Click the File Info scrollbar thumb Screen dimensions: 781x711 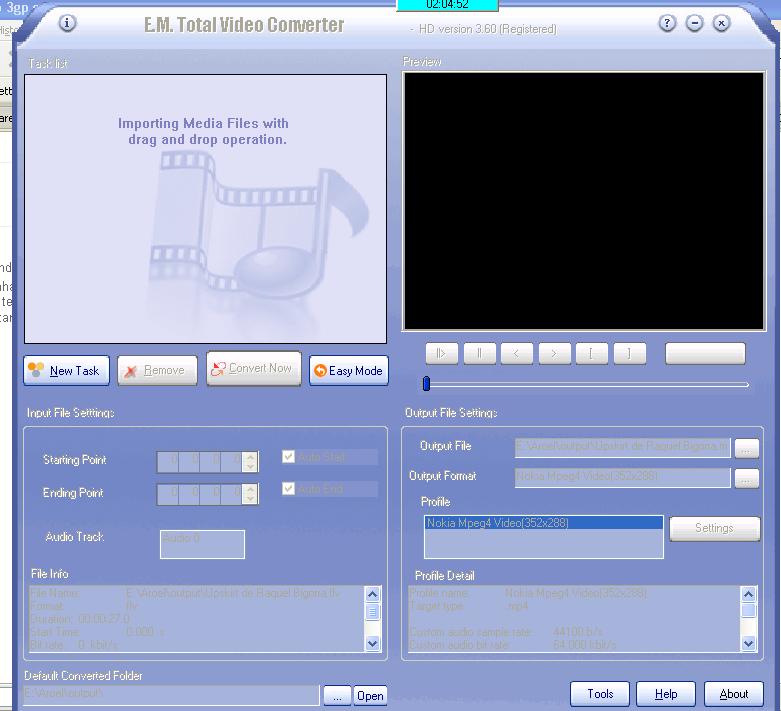click(x=373, y=611)
